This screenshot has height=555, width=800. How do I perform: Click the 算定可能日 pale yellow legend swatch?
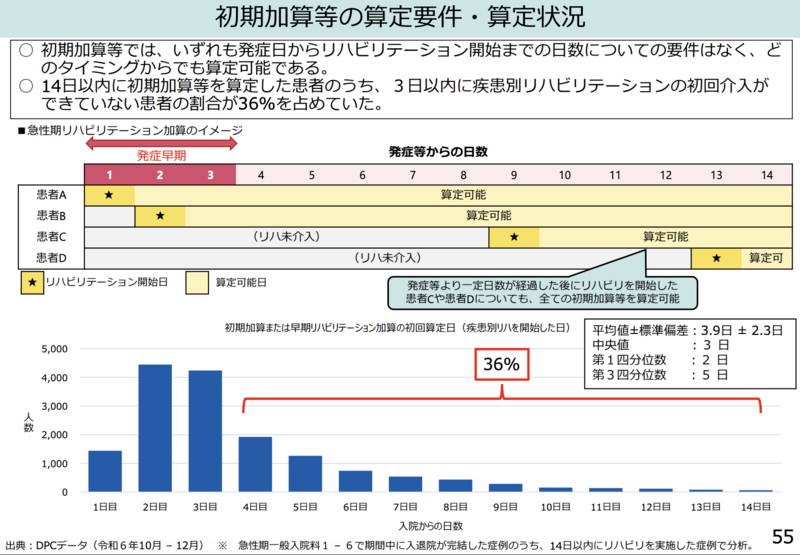[x=198, y=283]
